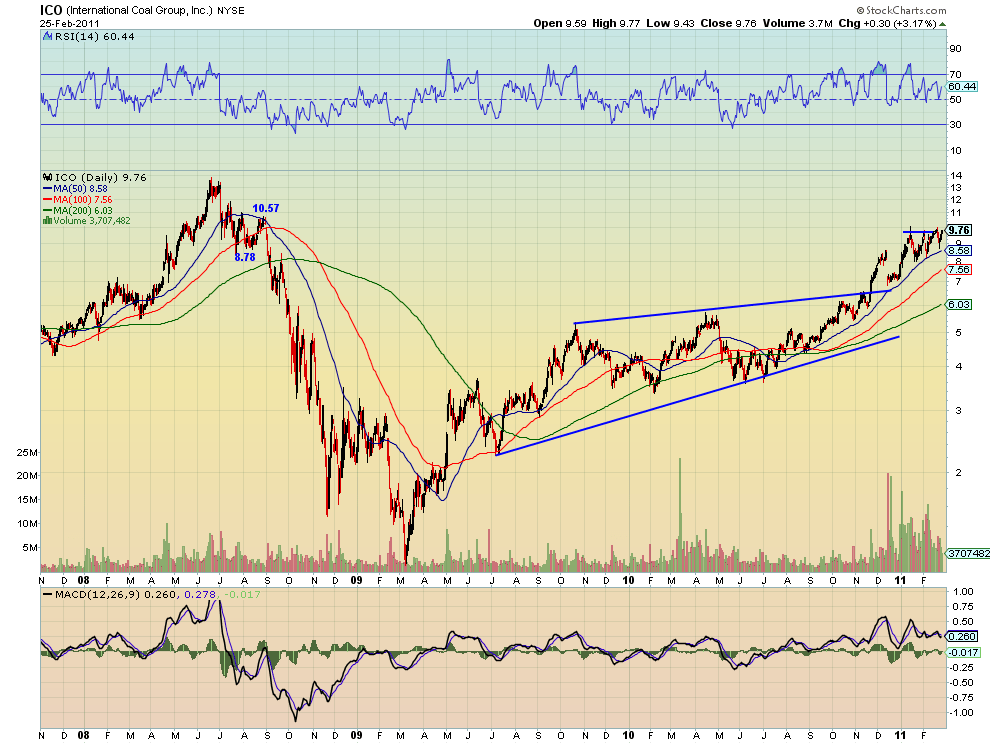Click the 8.58 moving average price tag
990x744 pixels.
click(959, 251)
